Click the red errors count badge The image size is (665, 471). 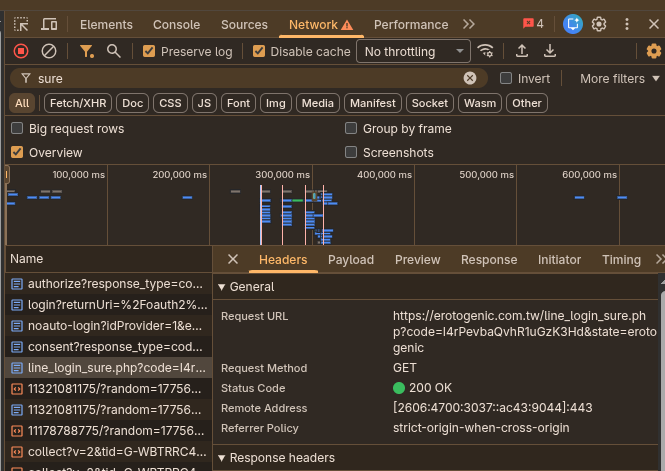coord(533,23)
